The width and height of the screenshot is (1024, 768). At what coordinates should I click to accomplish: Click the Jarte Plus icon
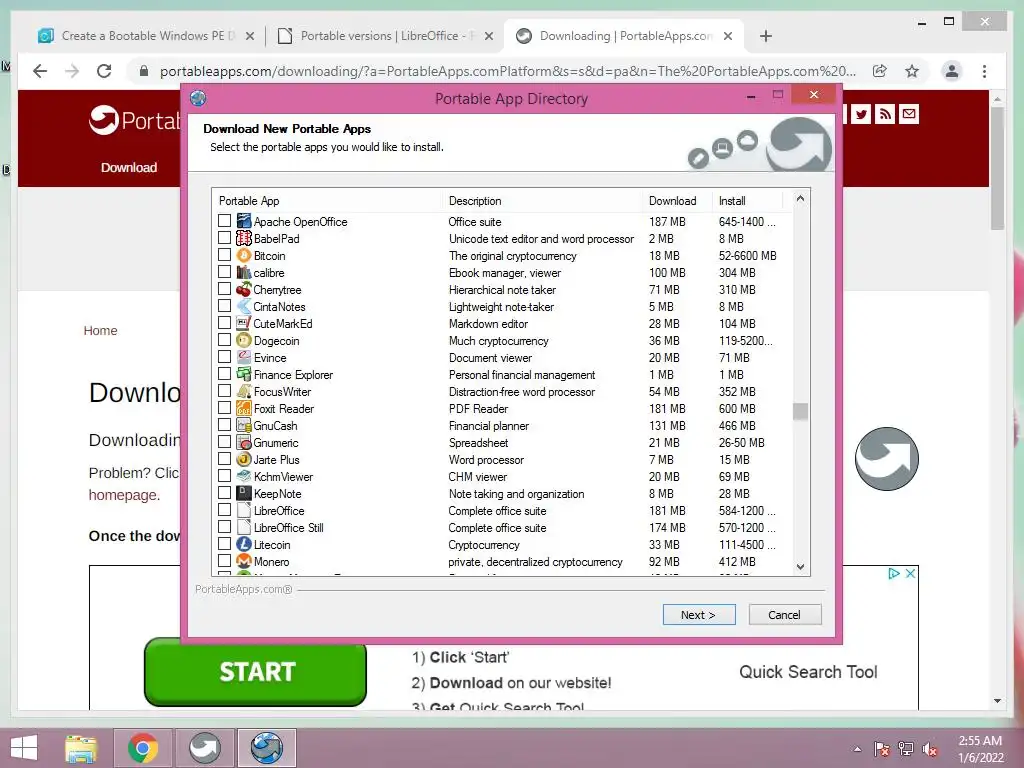click(244, 459)
